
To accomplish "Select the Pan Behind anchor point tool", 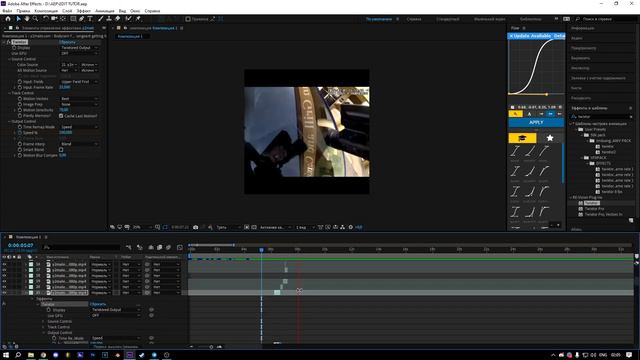I will click(63, 19).
